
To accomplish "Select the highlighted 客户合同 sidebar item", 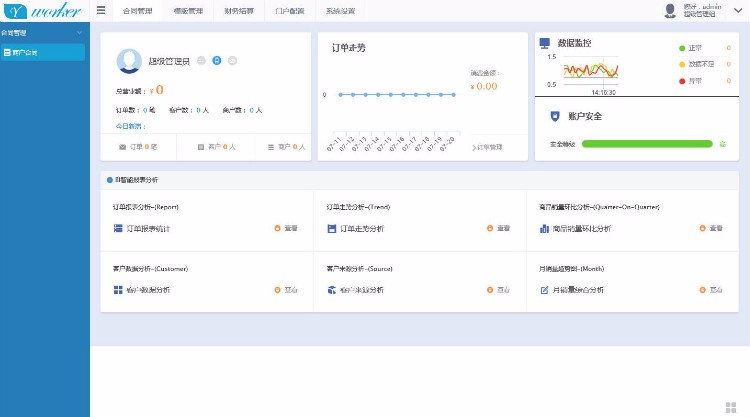I will (43, 53).
